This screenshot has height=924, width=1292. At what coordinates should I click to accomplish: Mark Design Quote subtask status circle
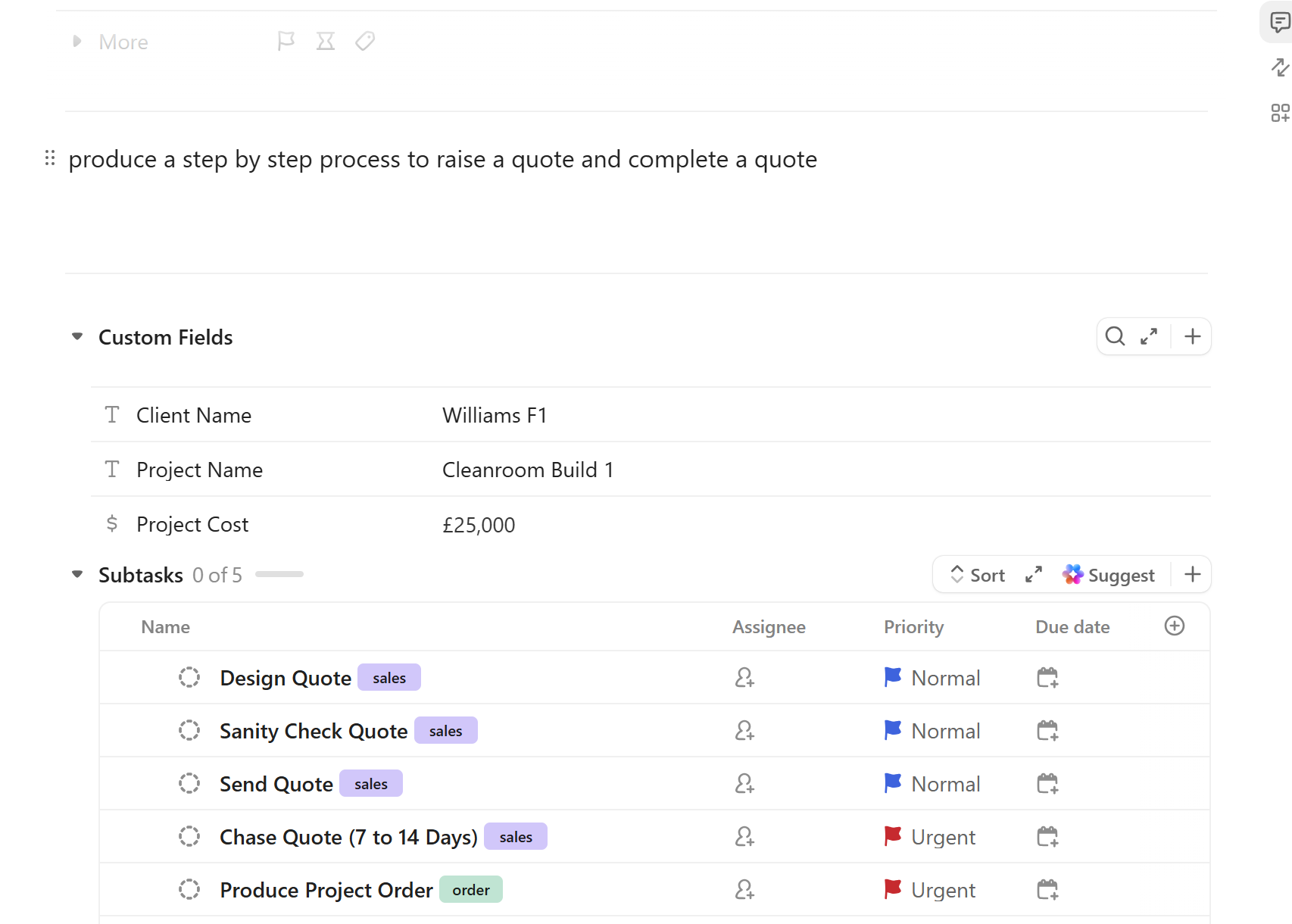click(189, 677)
